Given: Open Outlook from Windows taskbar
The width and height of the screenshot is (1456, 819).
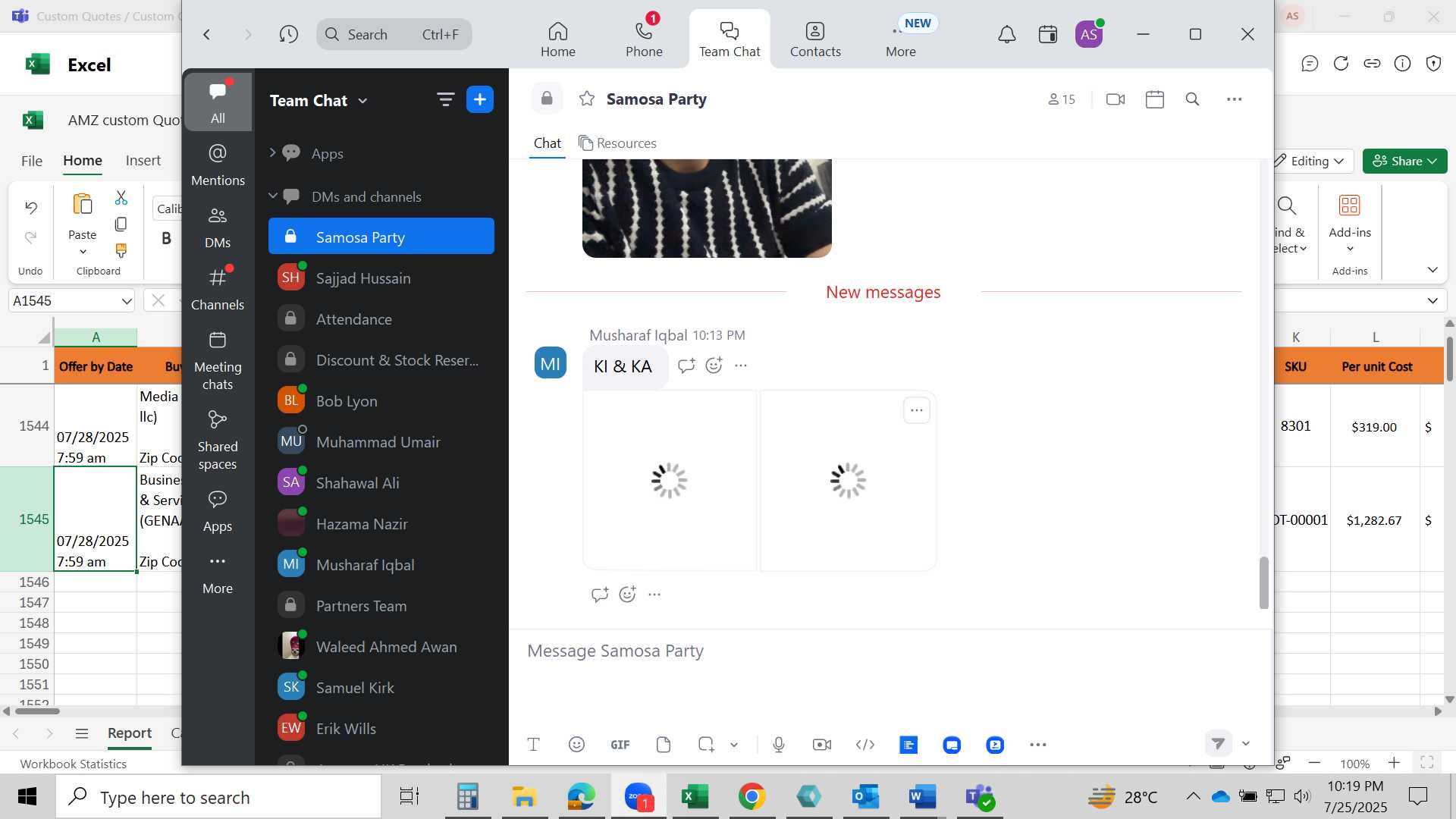Looking at the screenshot, I should (x=865, y=797).
